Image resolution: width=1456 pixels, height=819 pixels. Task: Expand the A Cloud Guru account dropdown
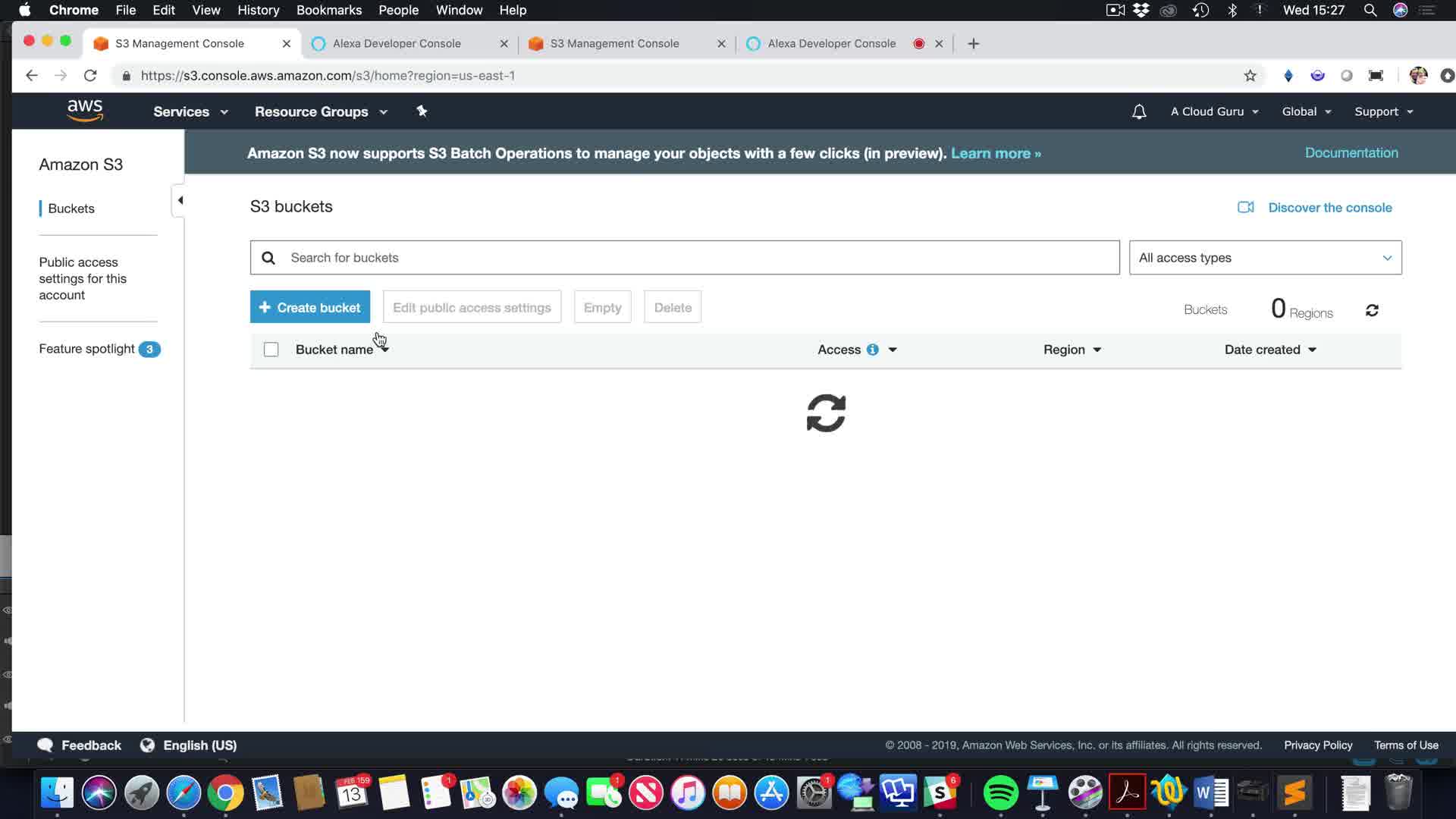pos(1213,111)
